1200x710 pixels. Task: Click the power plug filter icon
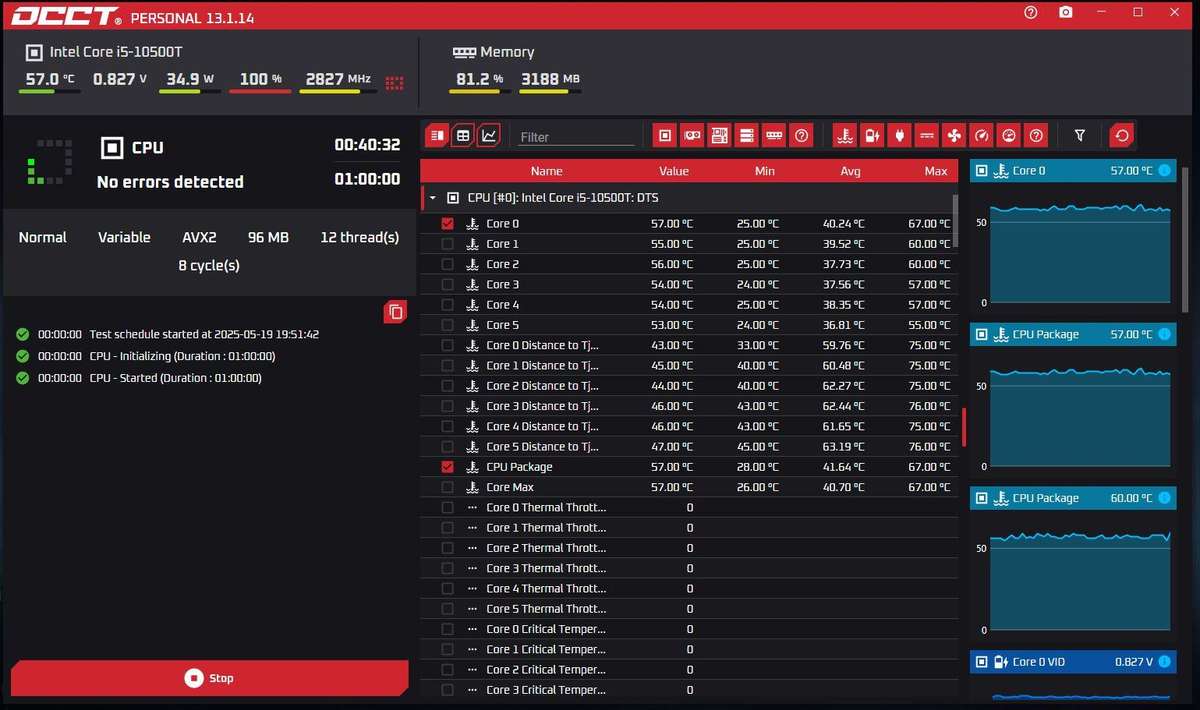899,135
